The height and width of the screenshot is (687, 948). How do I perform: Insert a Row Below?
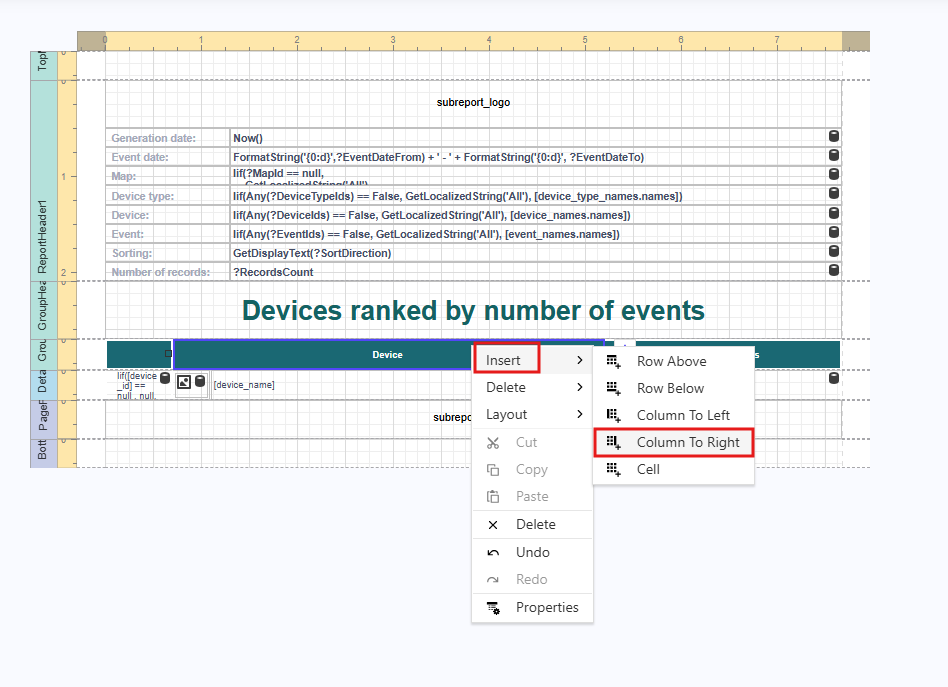pyautogui.click(x=670, y=388)
